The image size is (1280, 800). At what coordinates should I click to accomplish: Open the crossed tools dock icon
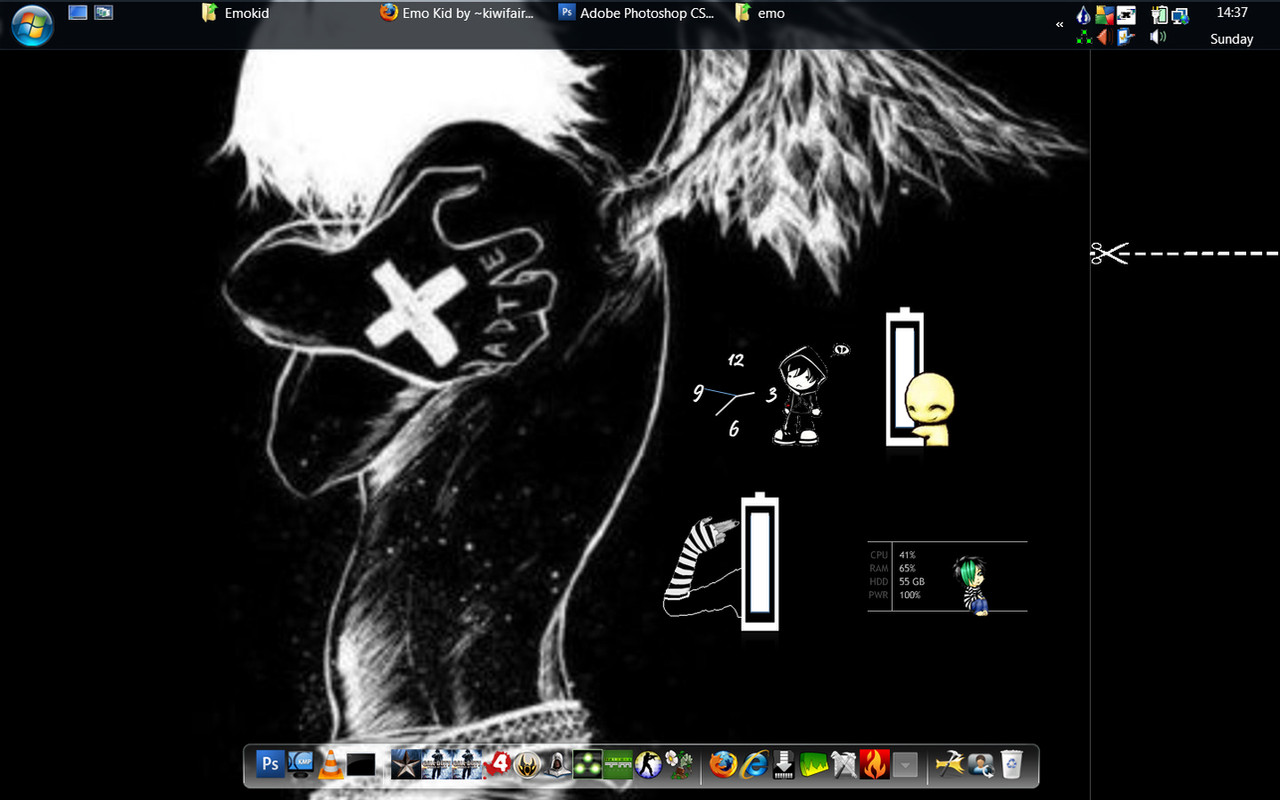point(844,765)
